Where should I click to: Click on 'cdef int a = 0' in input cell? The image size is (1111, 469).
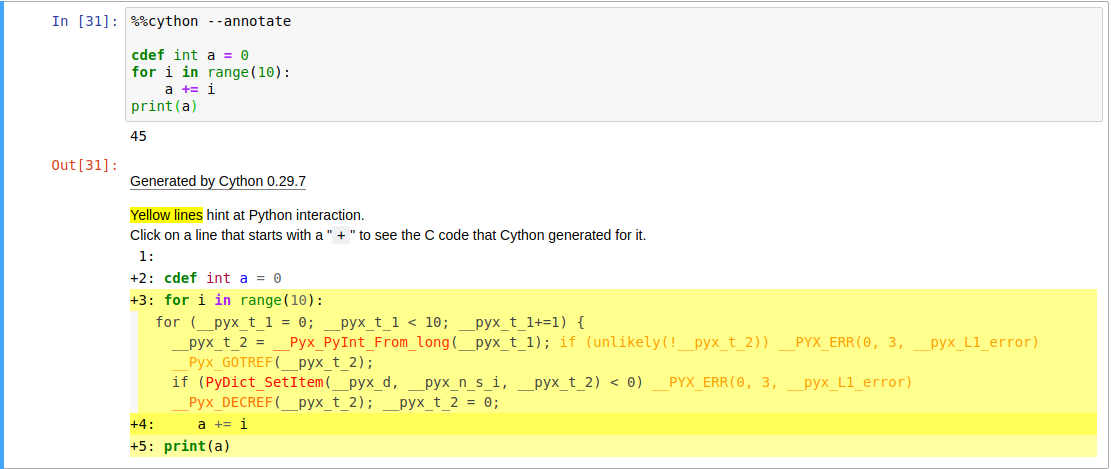click(190, 55)
